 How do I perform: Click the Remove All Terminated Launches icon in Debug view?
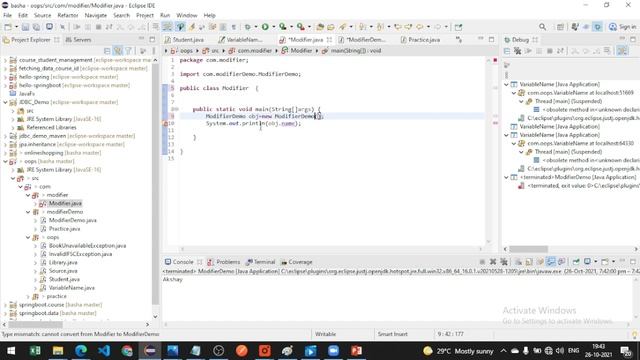(x=518, y=51)
